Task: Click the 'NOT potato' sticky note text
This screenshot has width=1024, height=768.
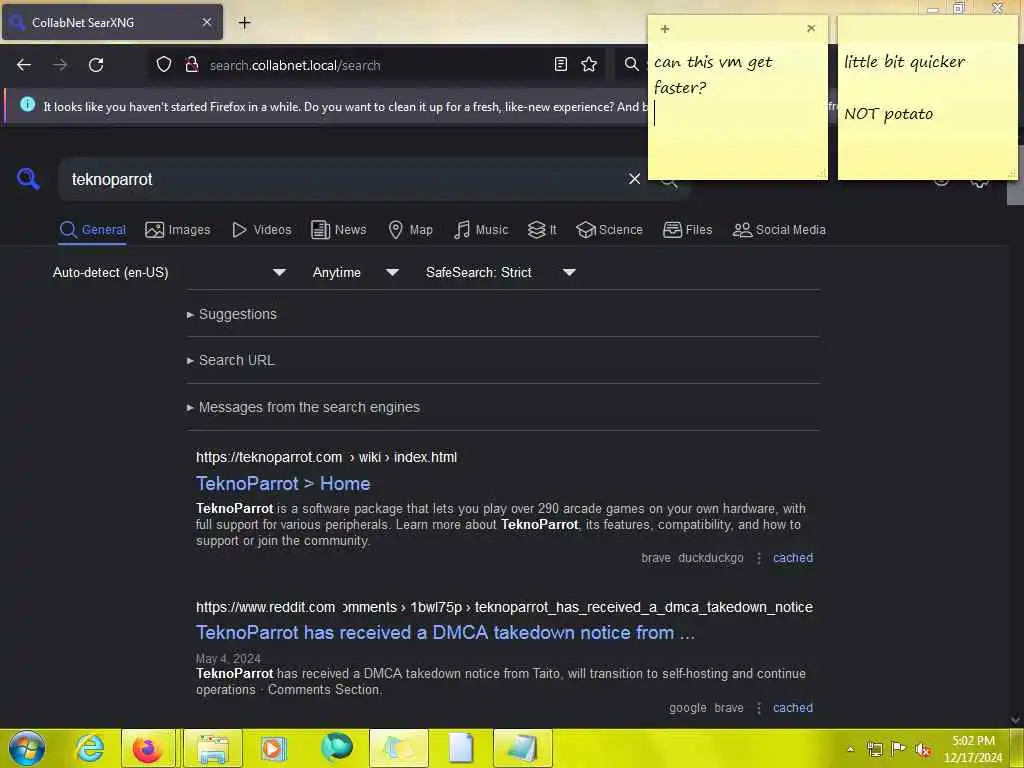Action: (888, 114)
